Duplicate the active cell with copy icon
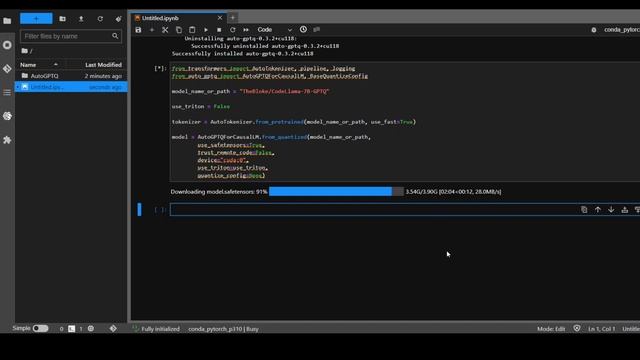 [584, 210]
